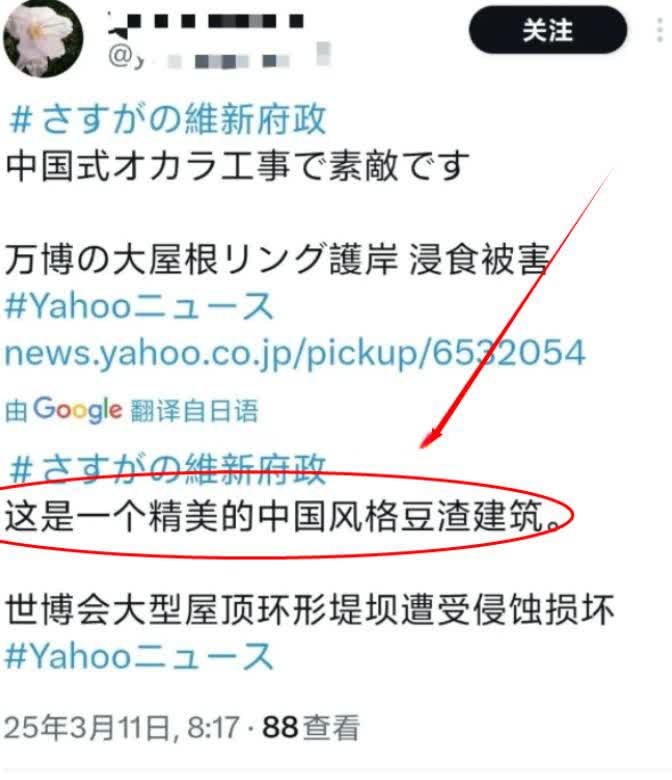This screenshot has height=780, width=672.
Task: Open top hashtag #さすがの維新府政
Action: (168, 119)
